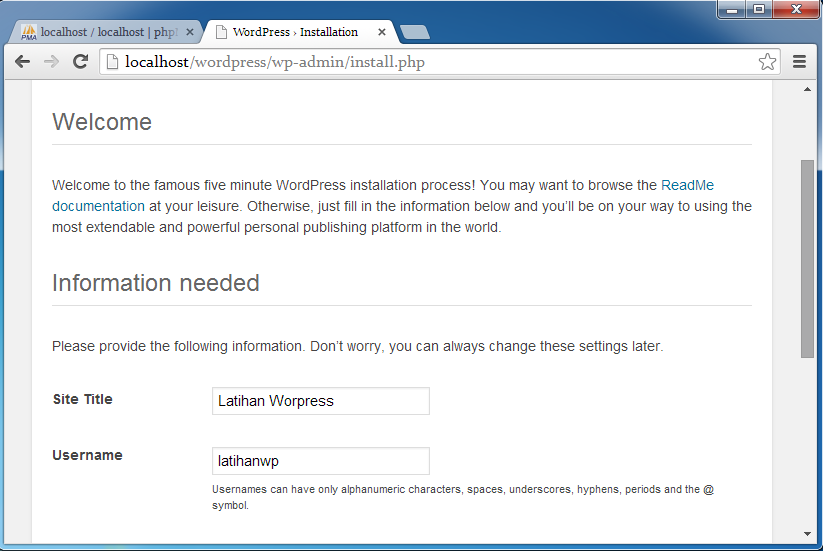823x551 pixels.
Task: Bookmark this page with the star icon
Action: click(767, 62)
